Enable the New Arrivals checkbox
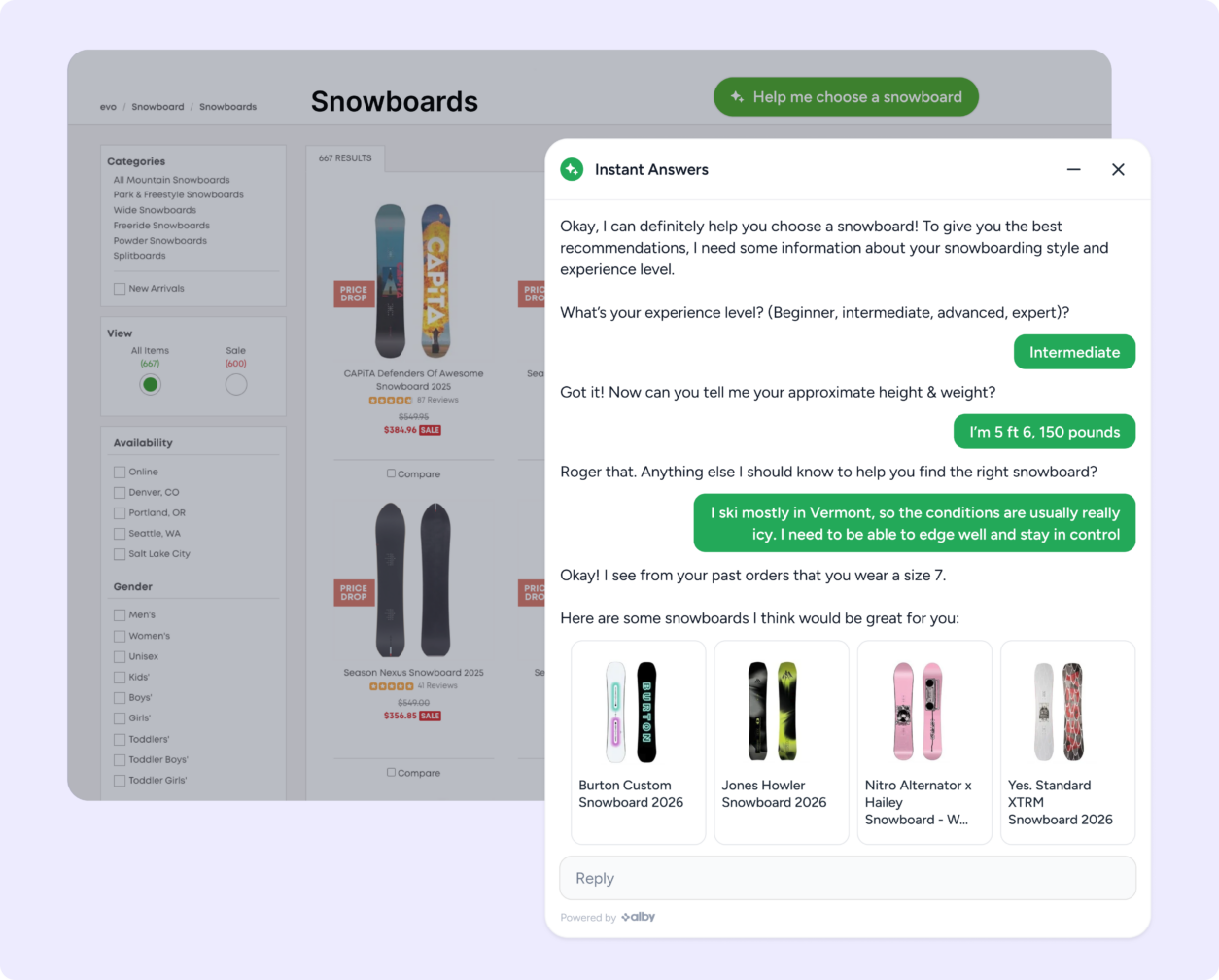This screenshot has width=1219, height=980. point(119,289)
